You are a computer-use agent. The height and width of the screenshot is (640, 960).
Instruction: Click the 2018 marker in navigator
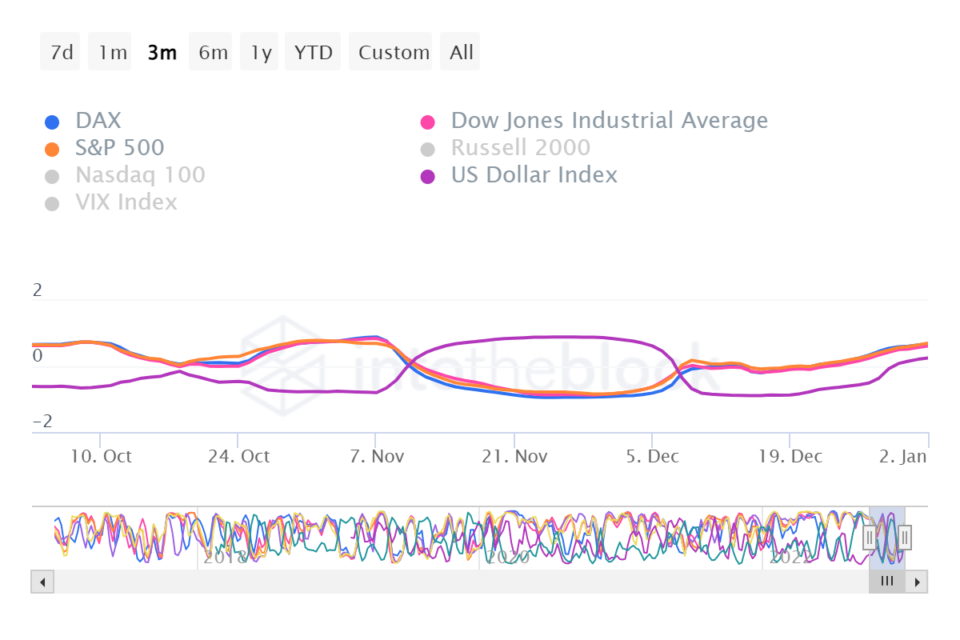(x=225, y=557)
